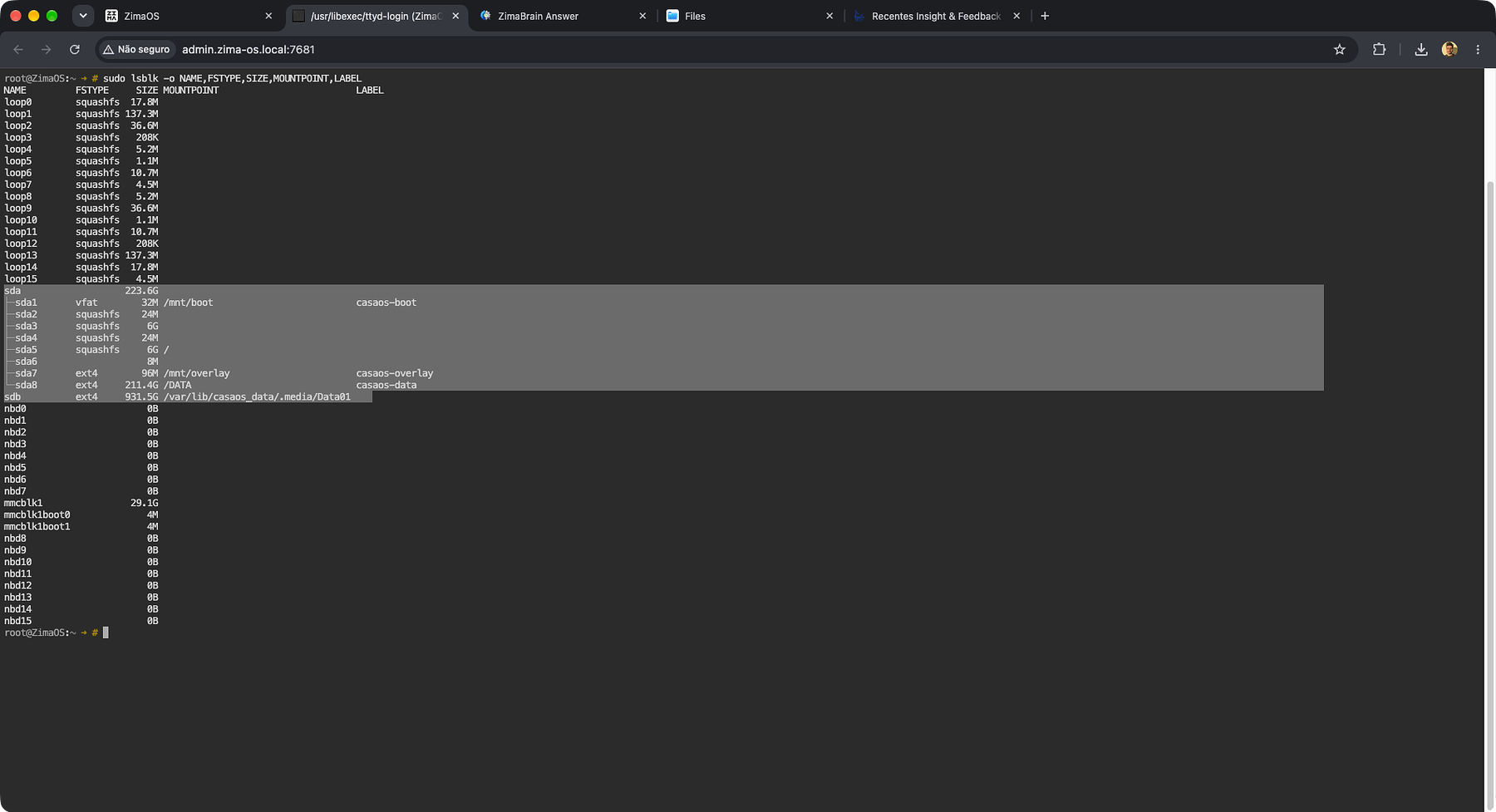Close the Recentes Insight & Feedback tab
This screenshot has height=812, width=1496.
1016,16
